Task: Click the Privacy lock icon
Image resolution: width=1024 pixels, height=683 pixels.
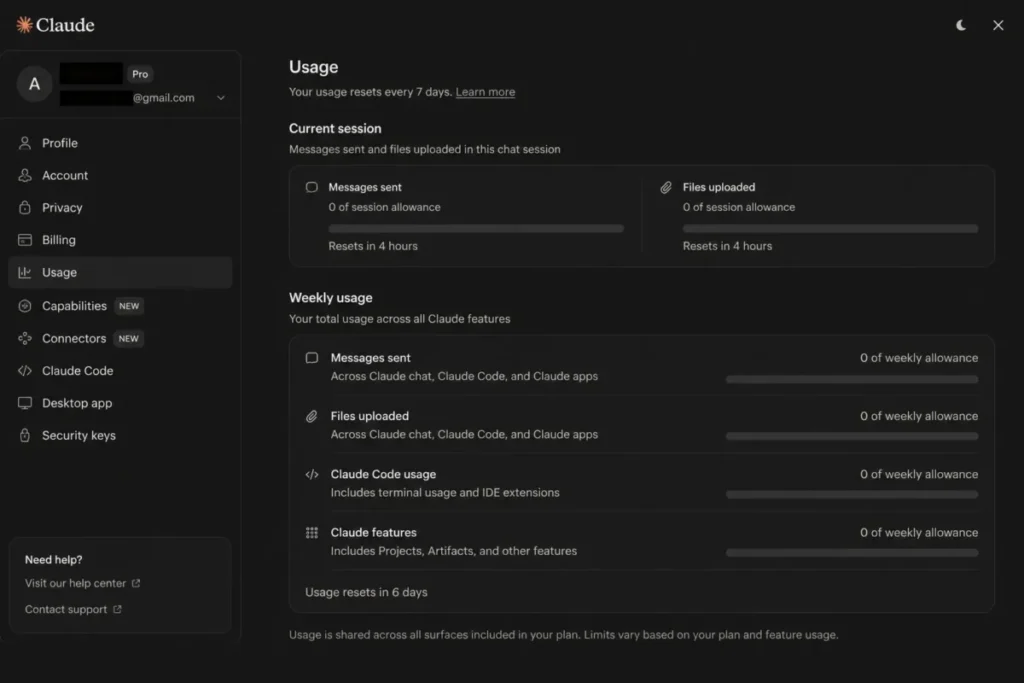Action: [x=25, y=207]
